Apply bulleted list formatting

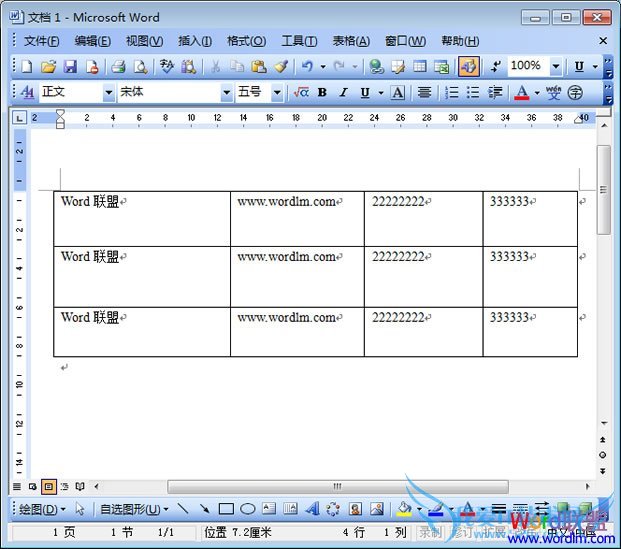tap(473, 92)
